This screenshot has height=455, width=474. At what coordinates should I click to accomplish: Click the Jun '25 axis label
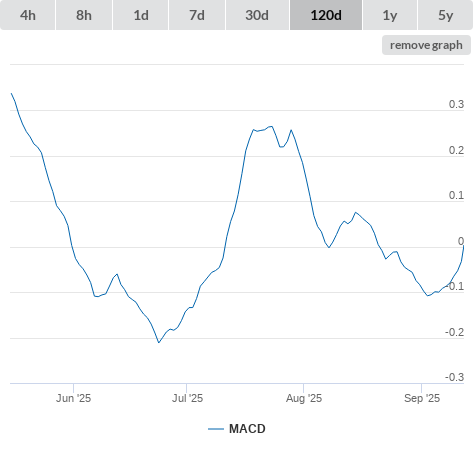[73, 398]
